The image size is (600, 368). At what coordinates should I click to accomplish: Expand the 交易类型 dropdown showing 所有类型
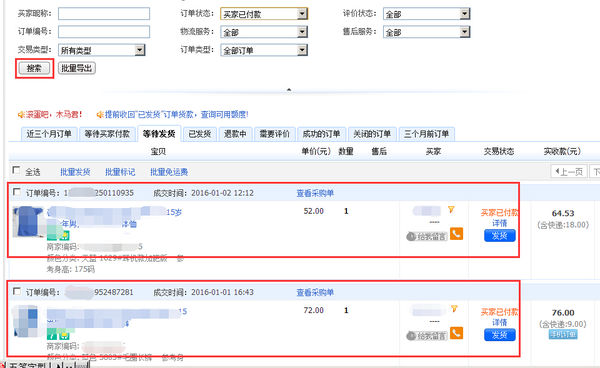tap(101, 50)
